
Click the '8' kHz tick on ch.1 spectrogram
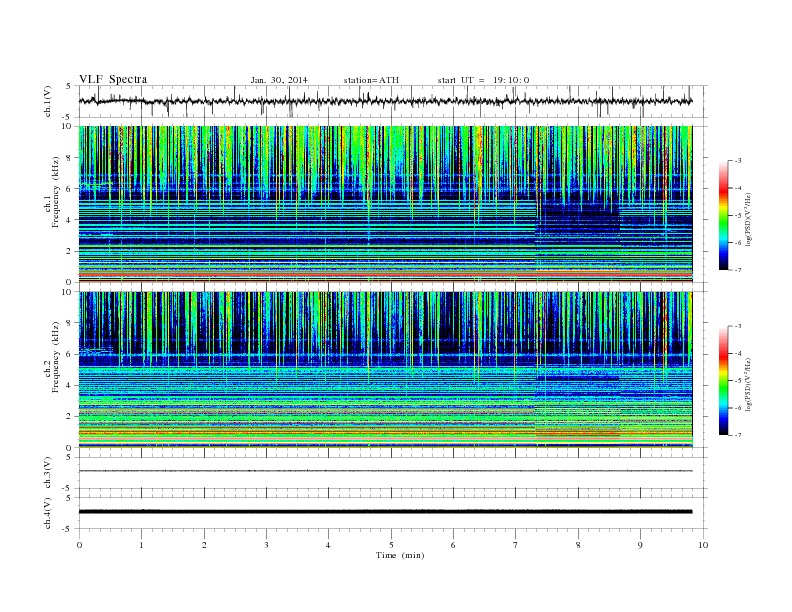coord(69,158)
